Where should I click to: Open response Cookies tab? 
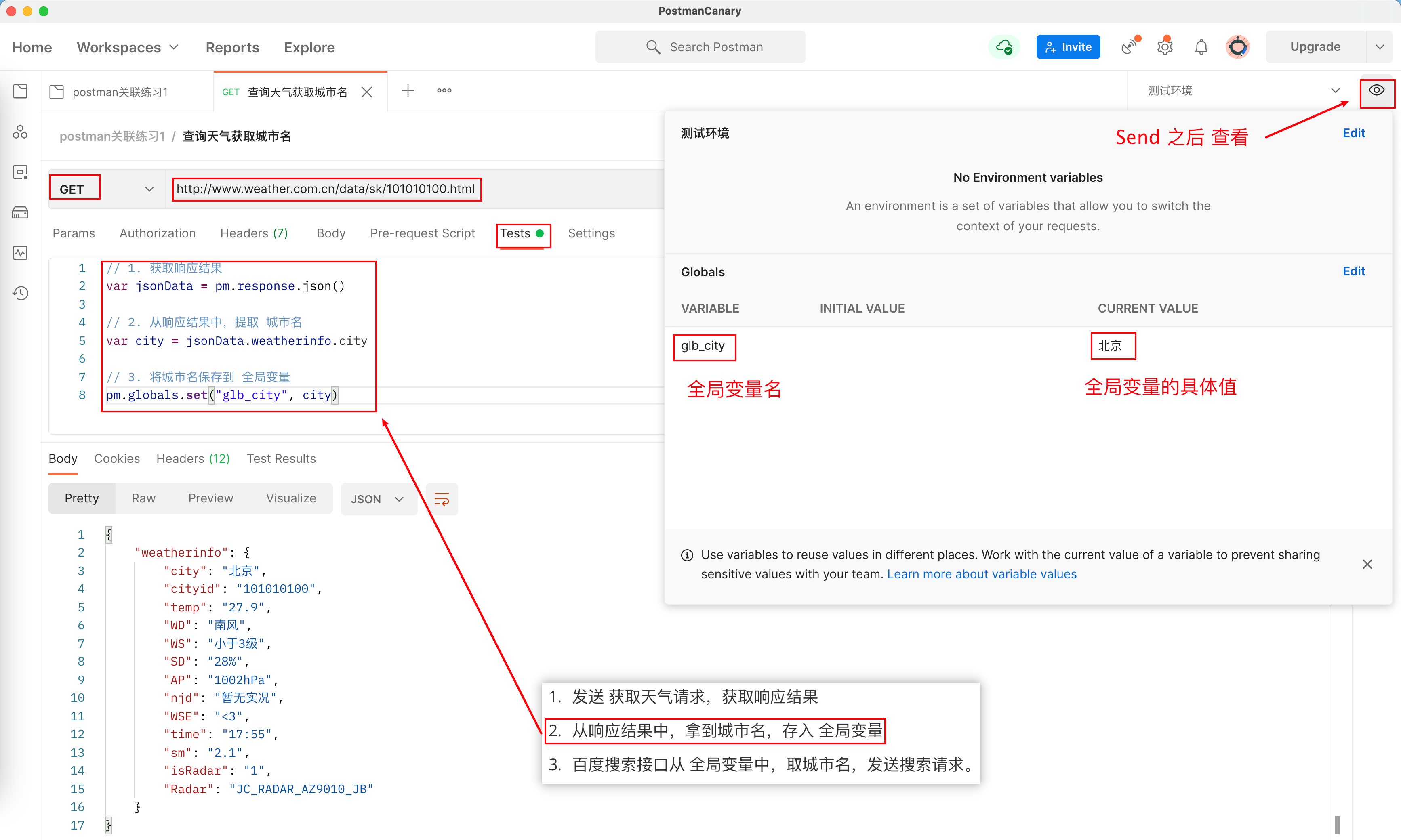point(117,458)
